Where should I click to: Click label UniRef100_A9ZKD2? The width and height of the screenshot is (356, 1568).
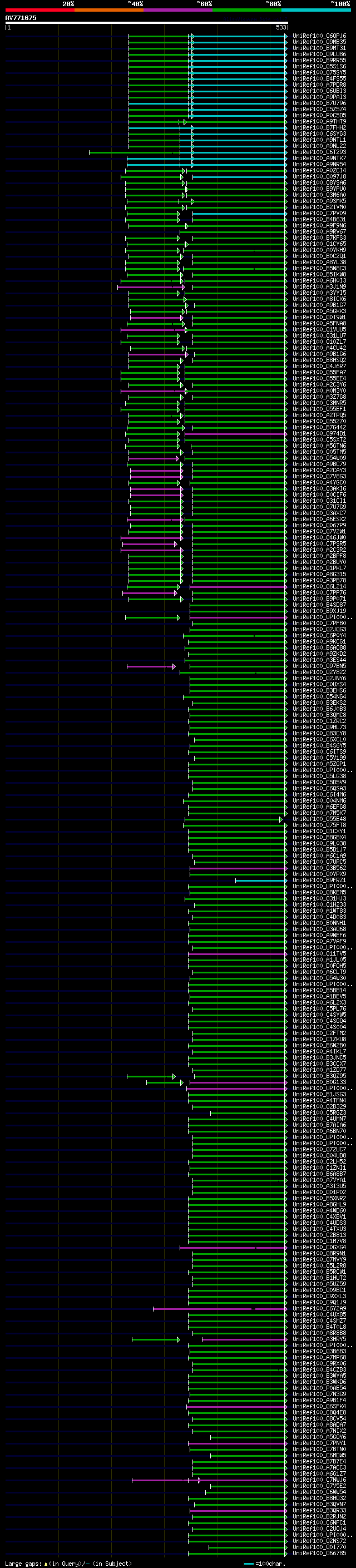pos(319,654)
